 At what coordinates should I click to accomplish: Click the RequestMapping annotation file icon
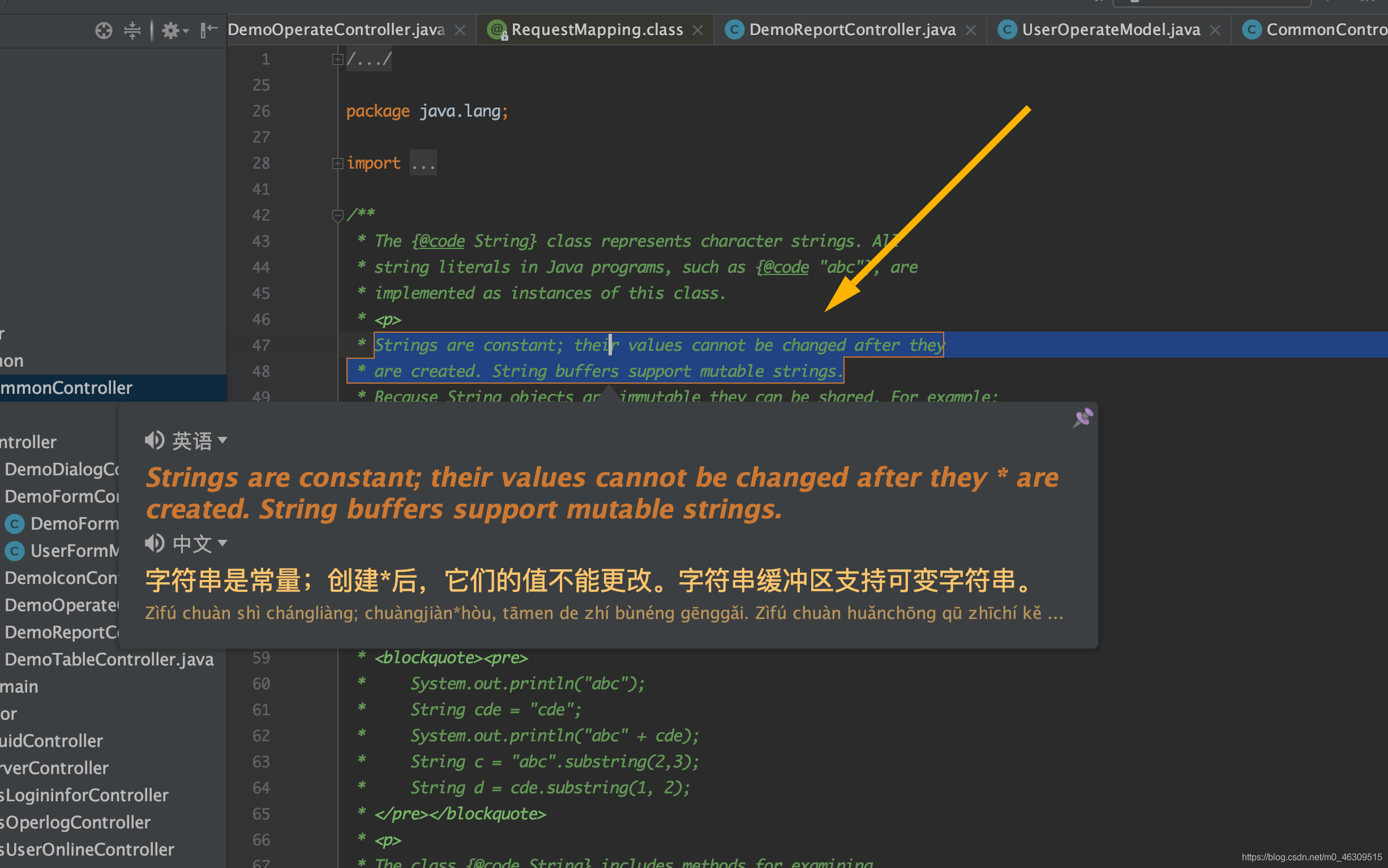pyautogui.click(x=498, y=30)
